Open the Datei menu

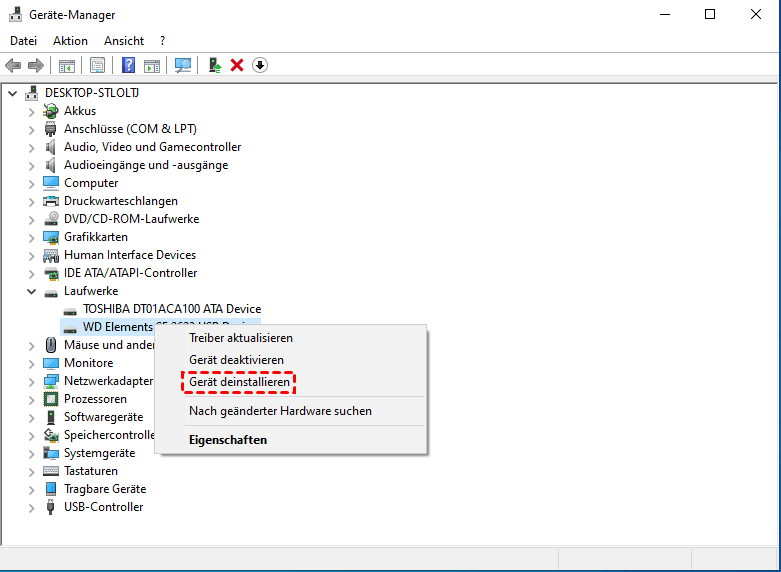23,41
